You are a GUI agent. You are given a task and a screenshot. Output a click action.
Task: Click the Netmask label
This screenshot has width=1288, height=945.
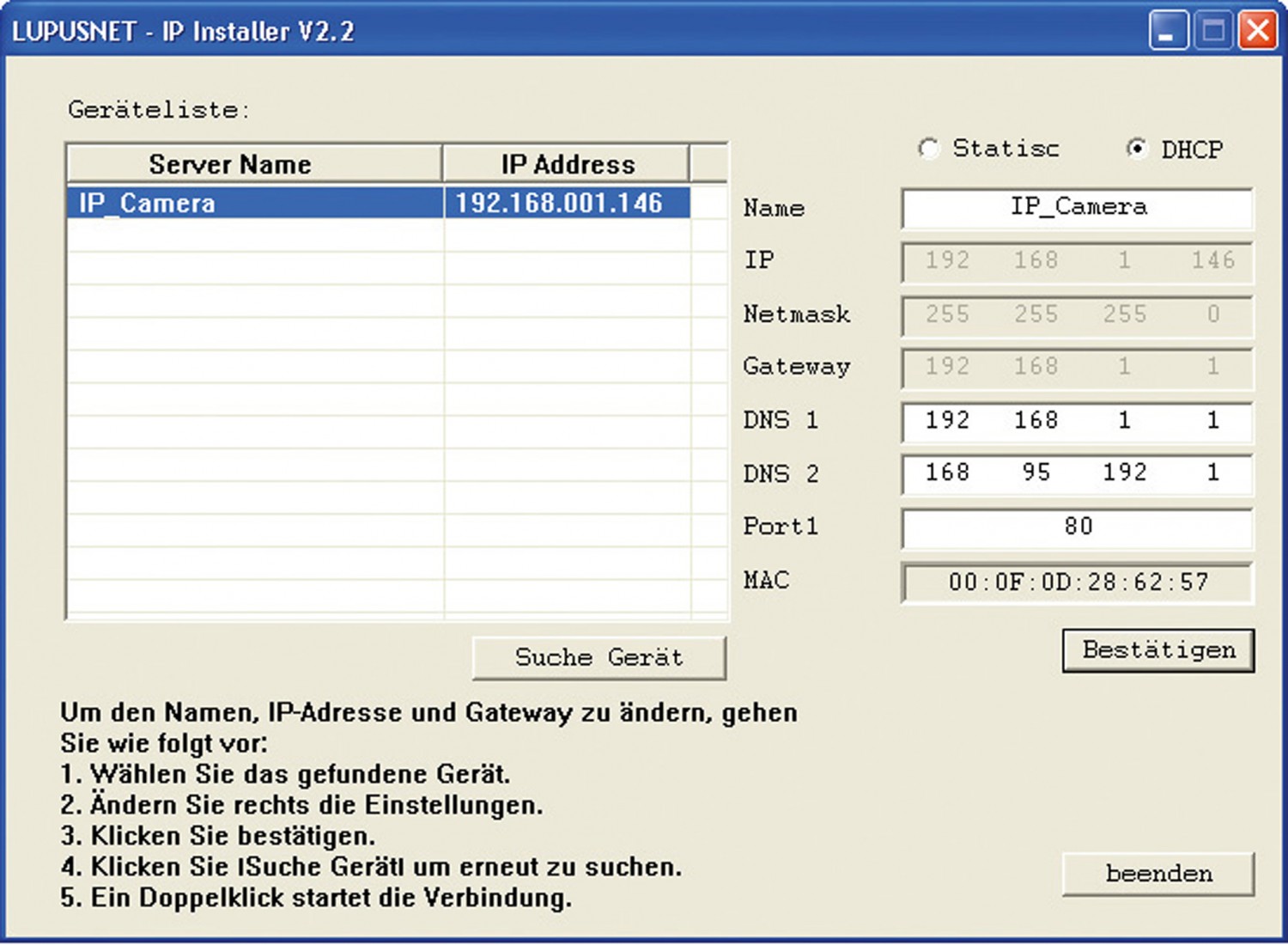click(797, 314)
